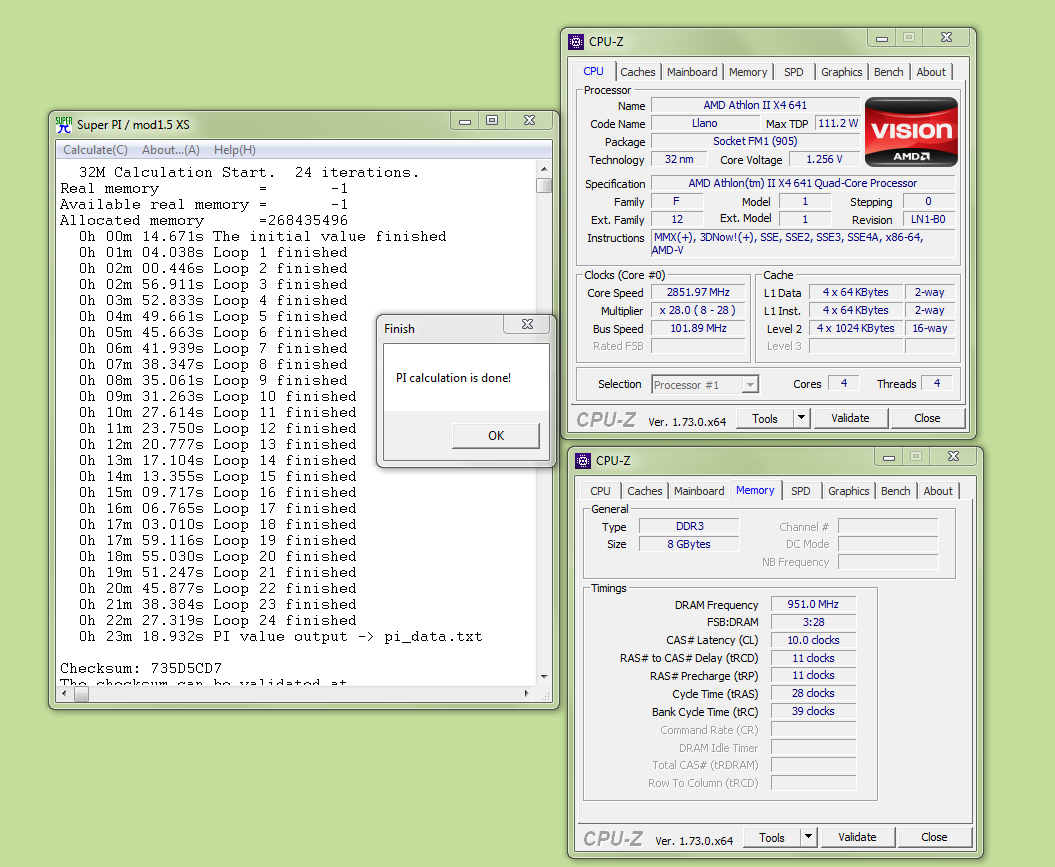Image resolution: width=1055 pixels, height=867 pixels.
Task: Switch to Graphics tab in bottom CPU-Z window
Action: click(848, 491)
